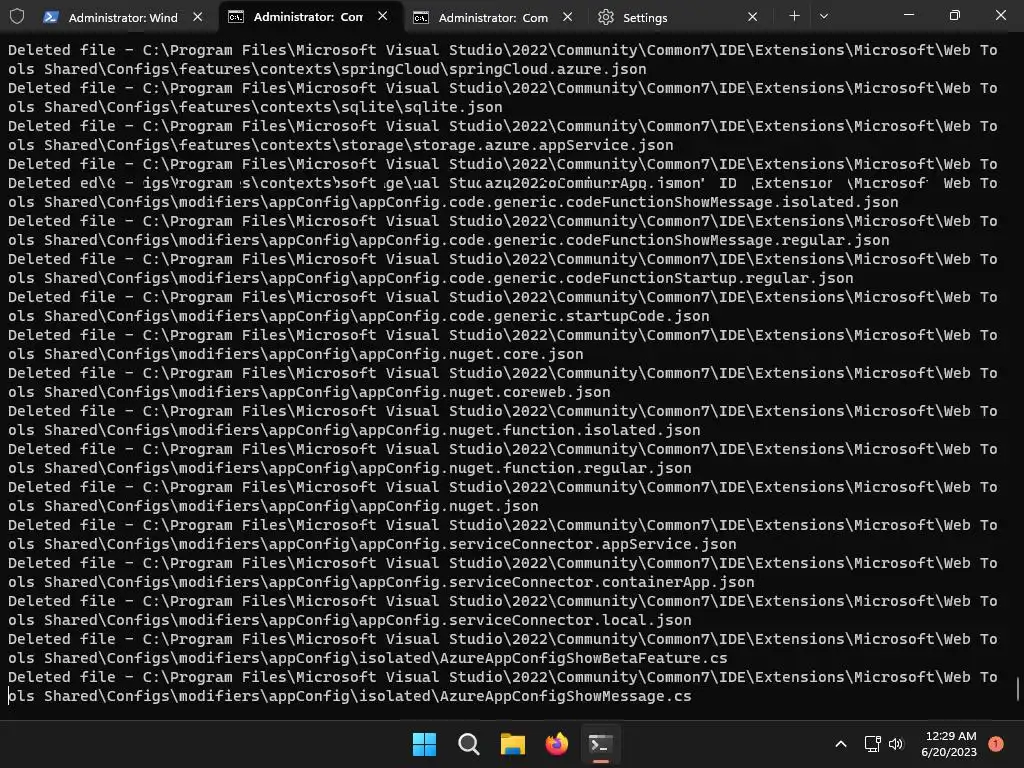Click the appConfig.nuget.coreweb.json line
Image resolution: width=1024 pixels, height=768 pixels.
[x=310, y=392]
